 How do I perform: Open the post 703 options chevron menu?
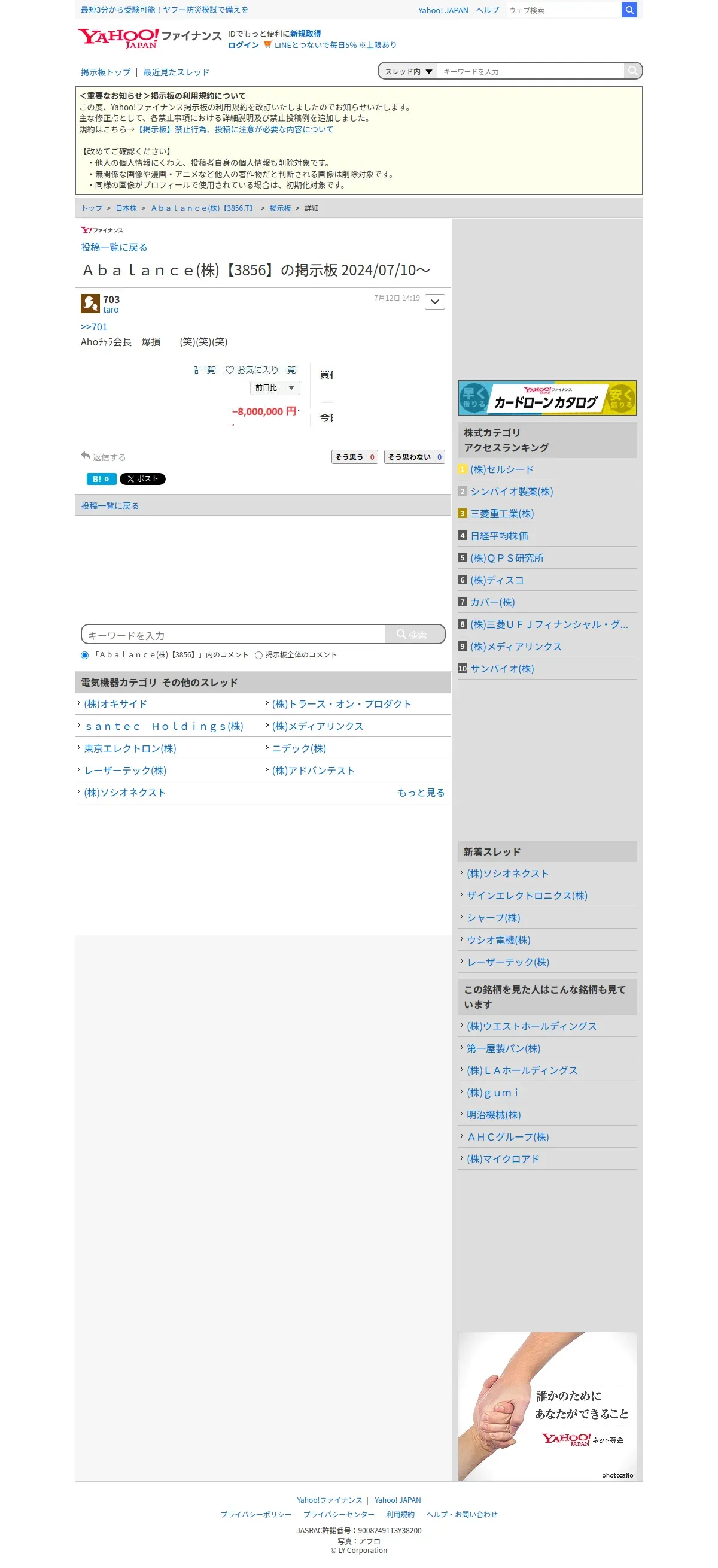tap(435, 301)
